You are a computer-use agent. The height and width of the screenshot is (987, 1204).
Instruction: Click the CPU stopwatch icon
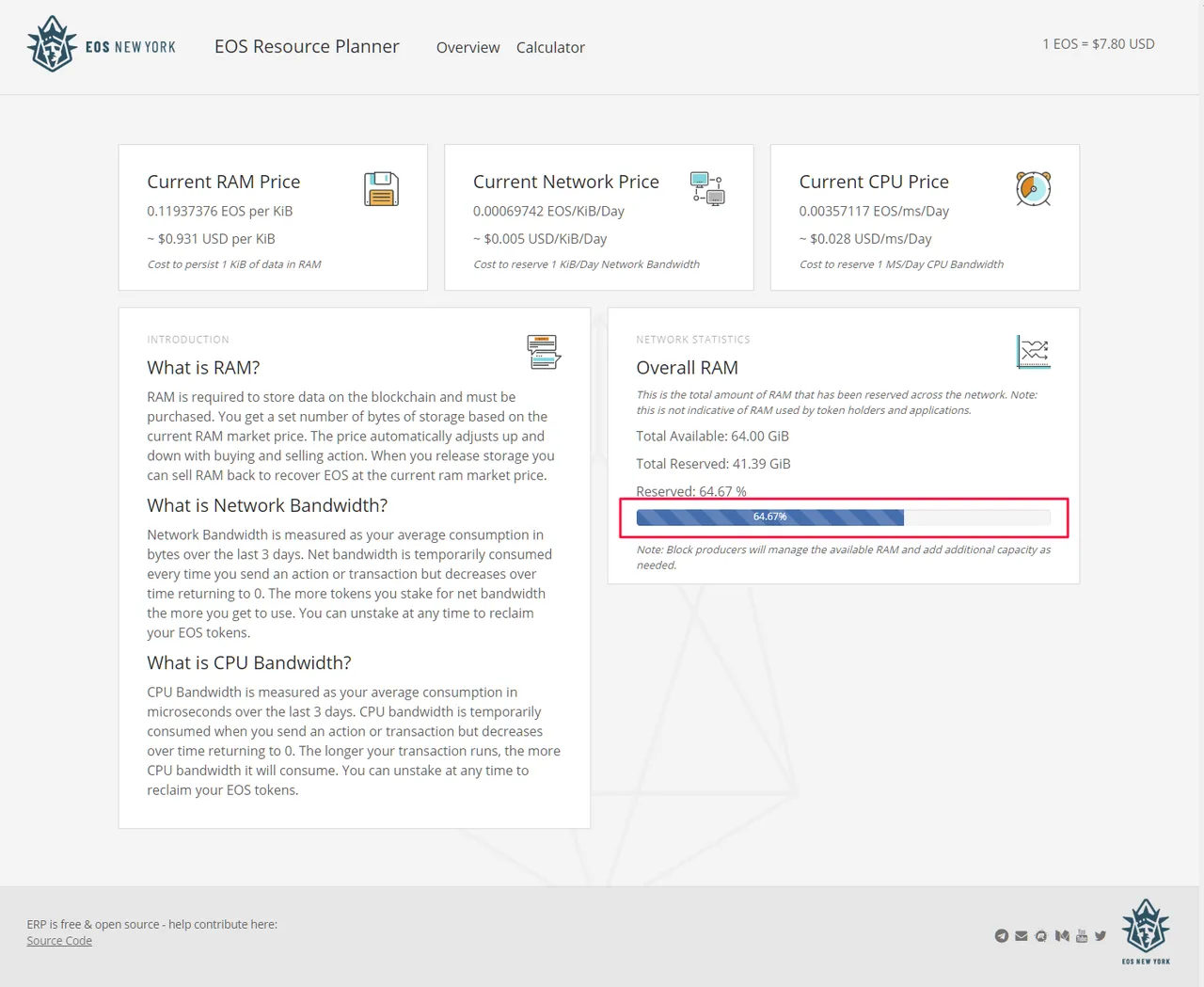1033,189
